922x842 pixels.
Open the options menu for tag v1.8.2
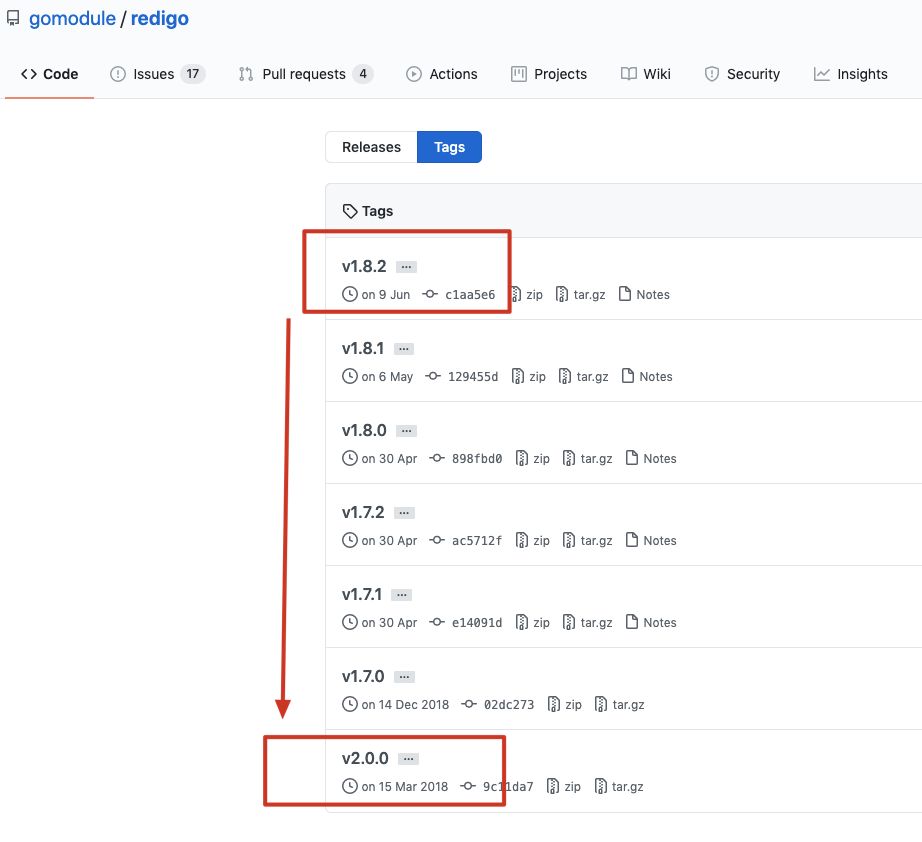pos(406,266)
